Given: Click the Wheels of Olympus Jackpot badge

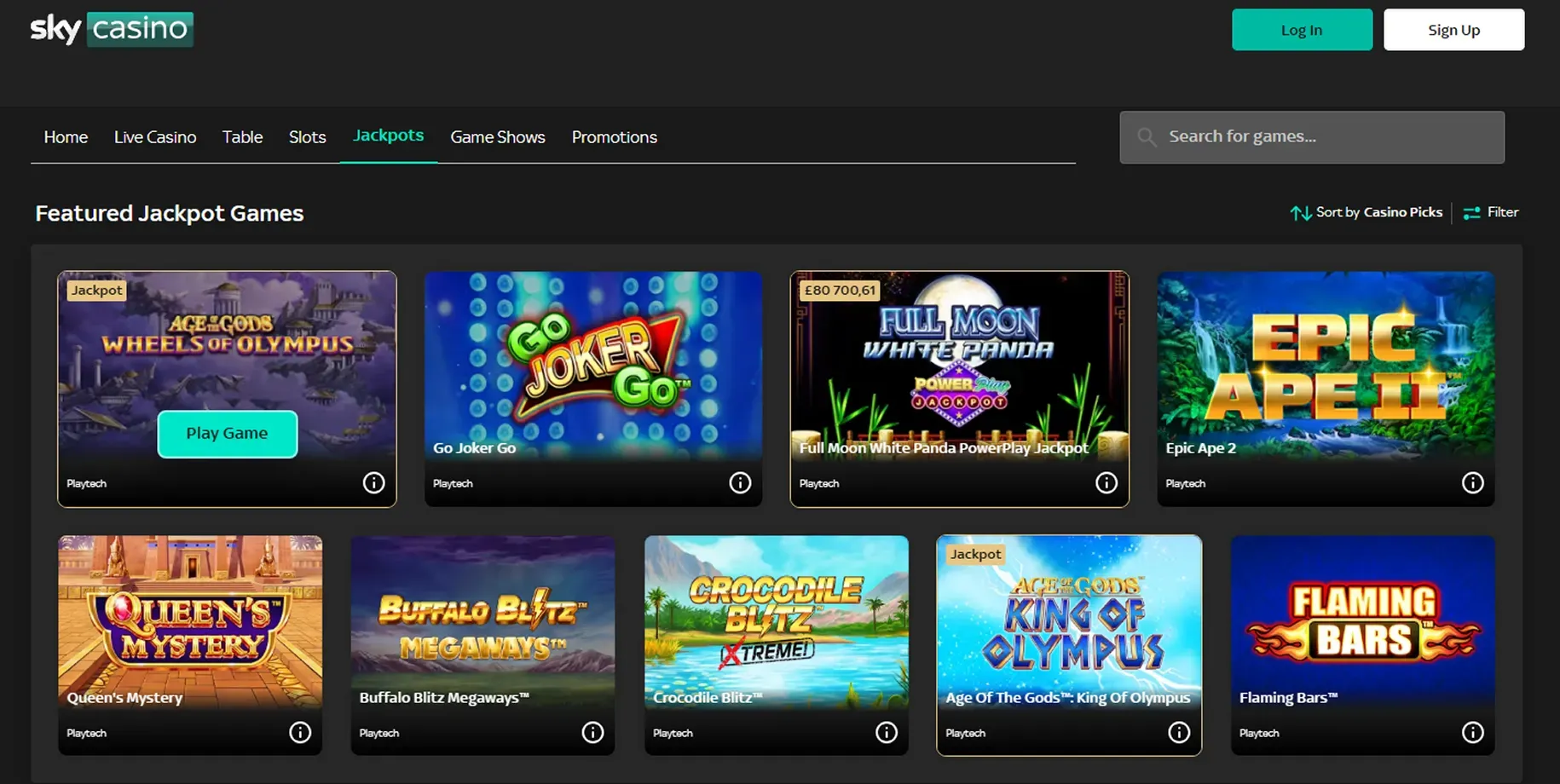Looking at the screenshot, I should point(96,291).
